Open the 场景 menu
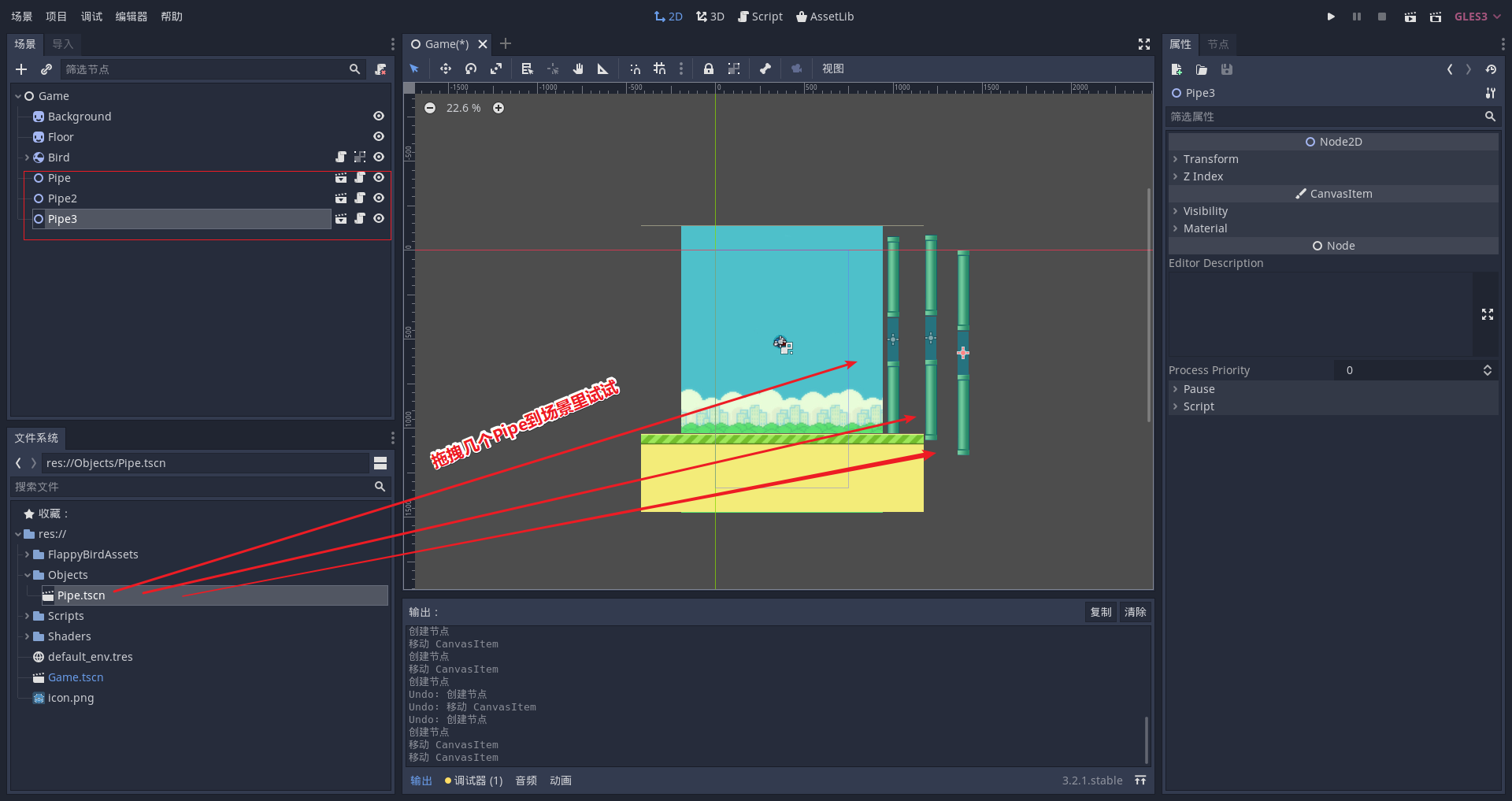 [22, 17]
